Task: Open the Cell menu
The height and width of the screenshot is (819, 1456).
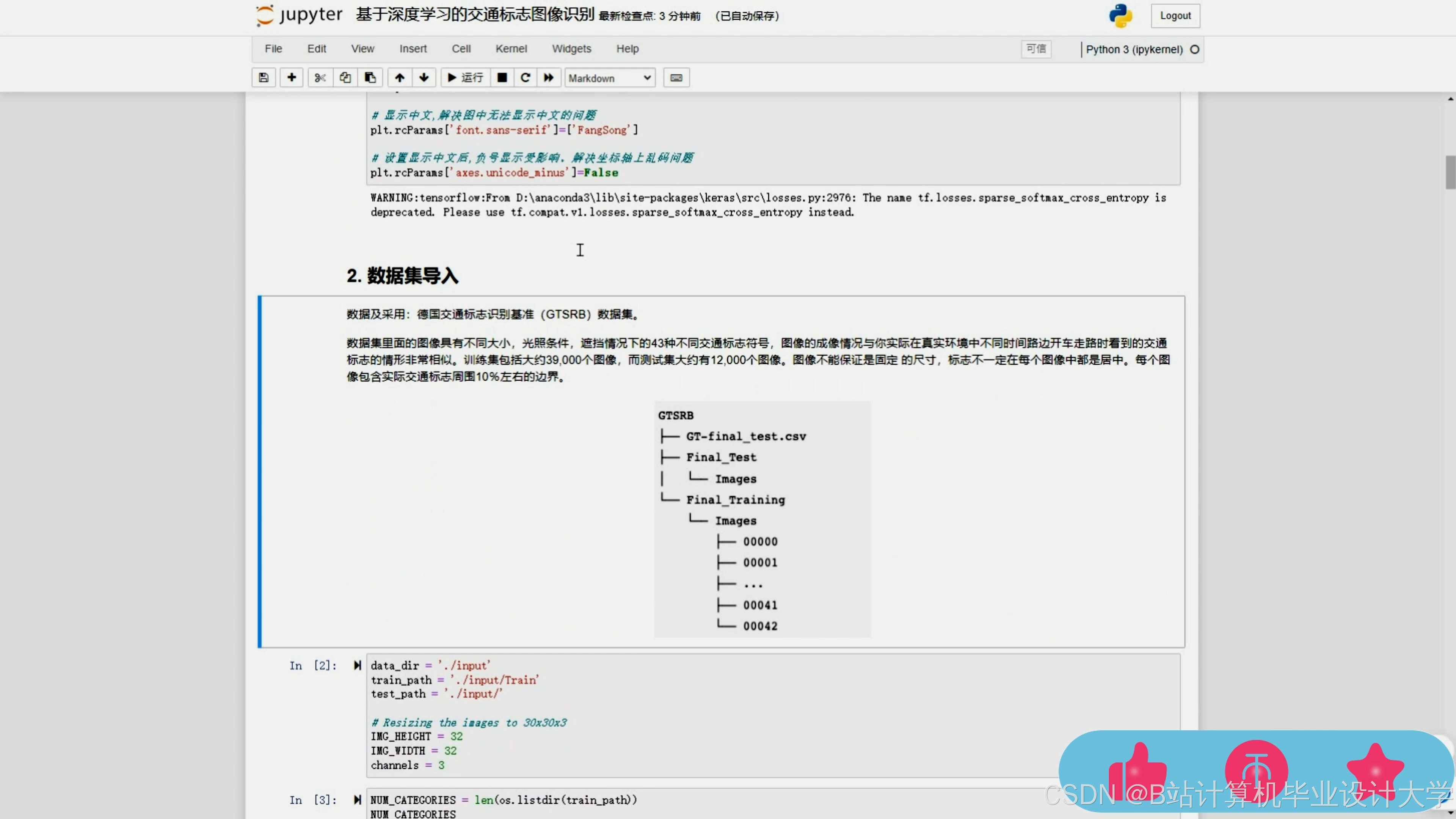Action: [461, 49]
